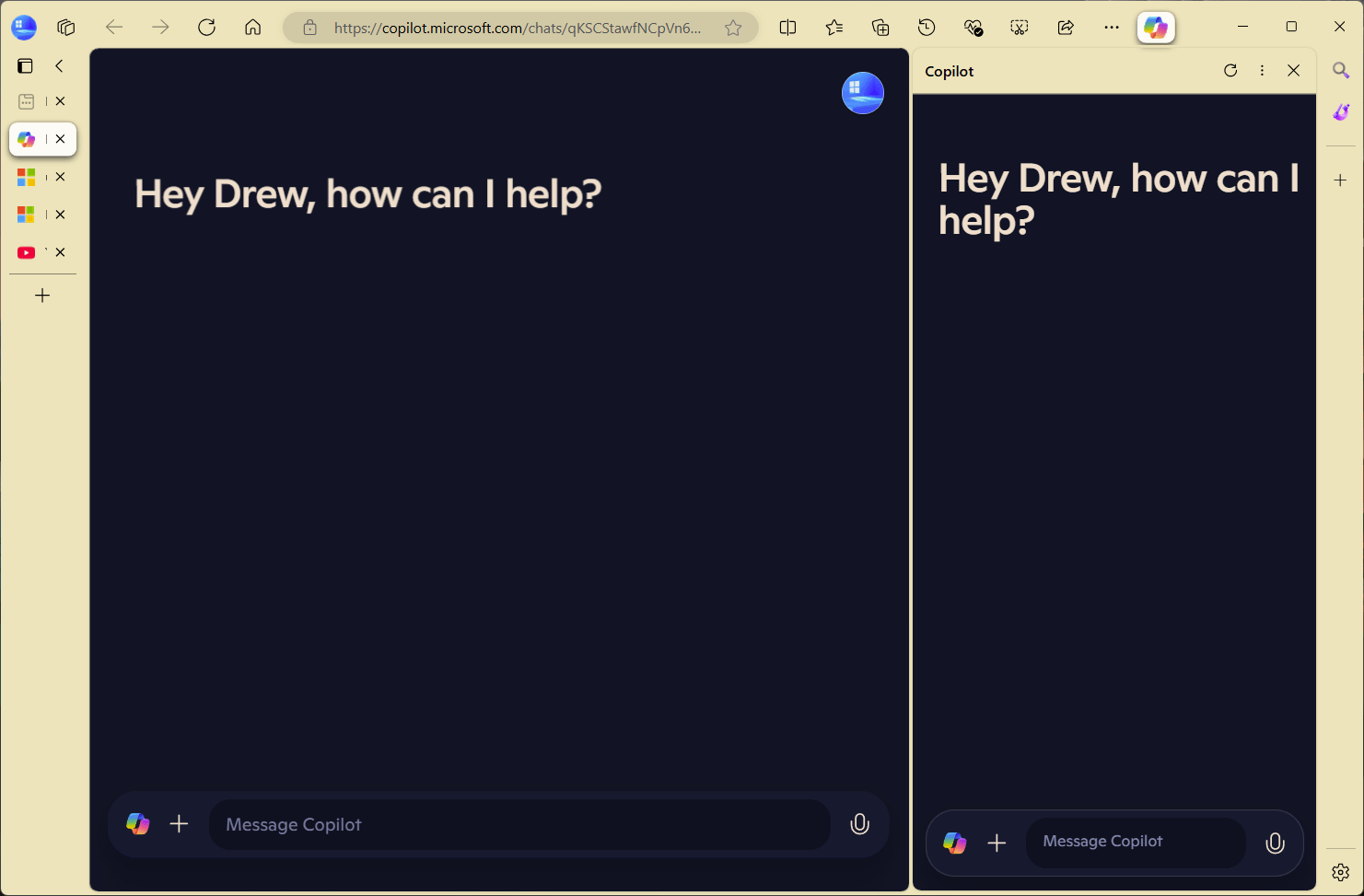Select the first Microsoft logo vertical tab

(x=27, y=177)
